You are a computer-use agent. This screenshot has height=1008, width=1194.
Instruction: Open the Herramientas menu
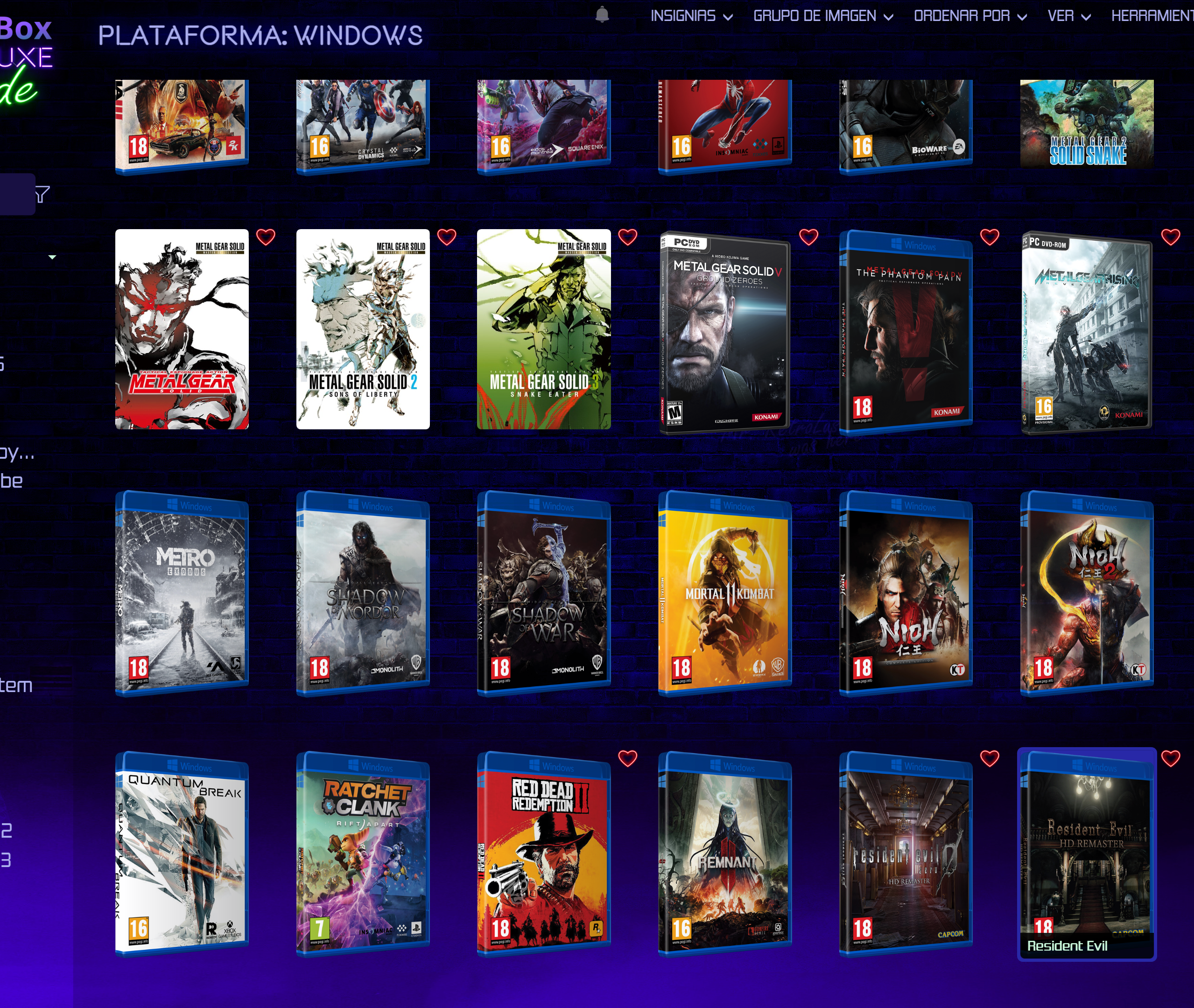point(1152,16)
